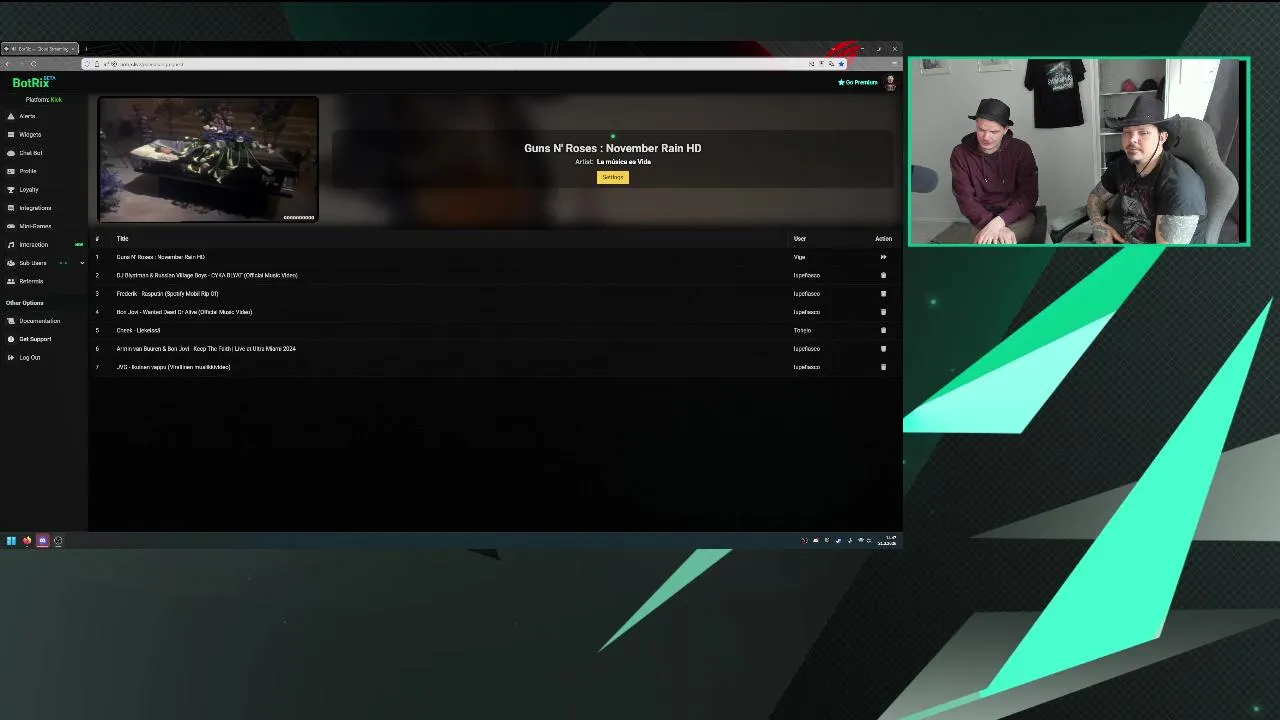Delete the CYKA BLYAT song with trash icon

tap(883, 275)
